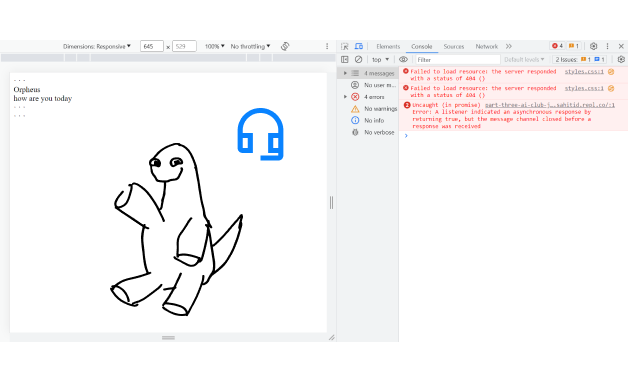Open the Network tab
This screenshot has height=378, width=628.
tap(487, 46)
